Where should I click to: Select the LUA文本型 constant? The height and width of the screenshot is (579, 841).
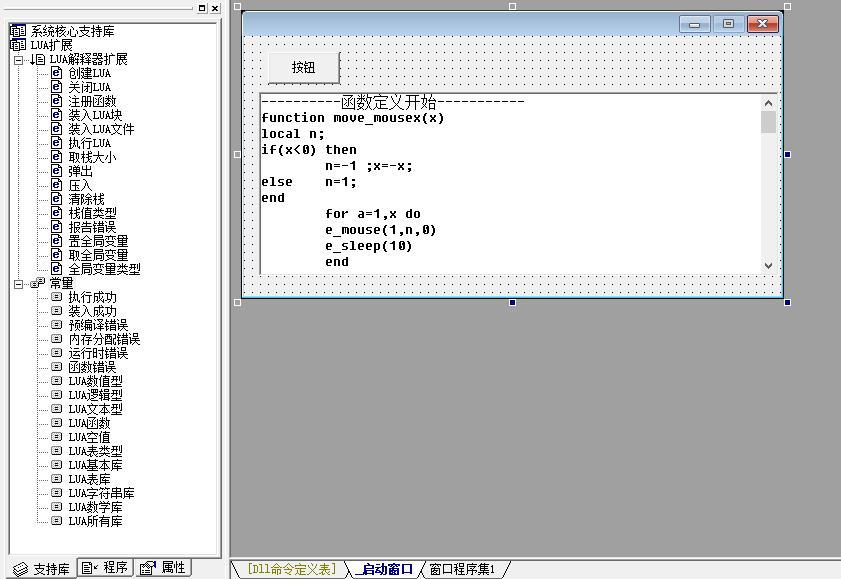(95, 409)
